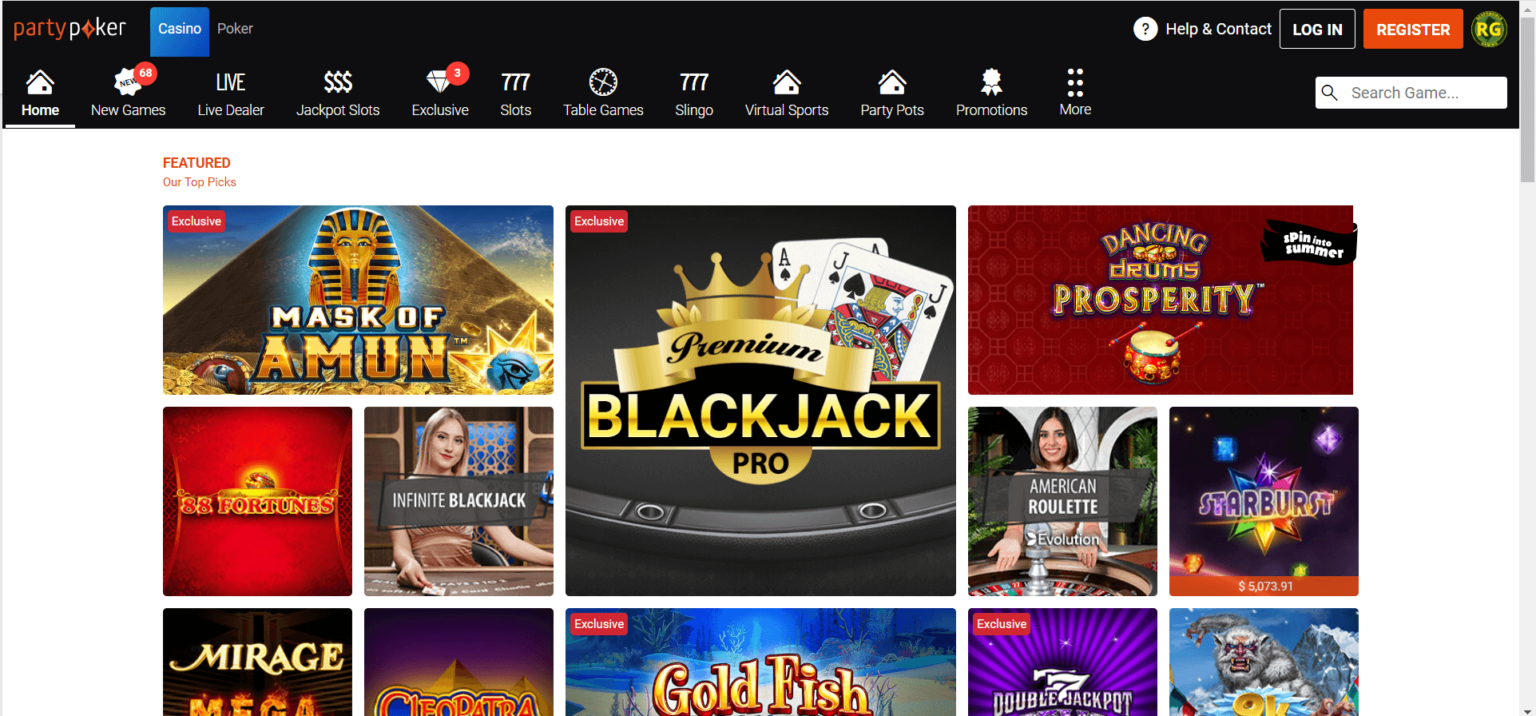Click the LOG IN button
This screenshot has height=716, width=1536.
click(1317, 29)
